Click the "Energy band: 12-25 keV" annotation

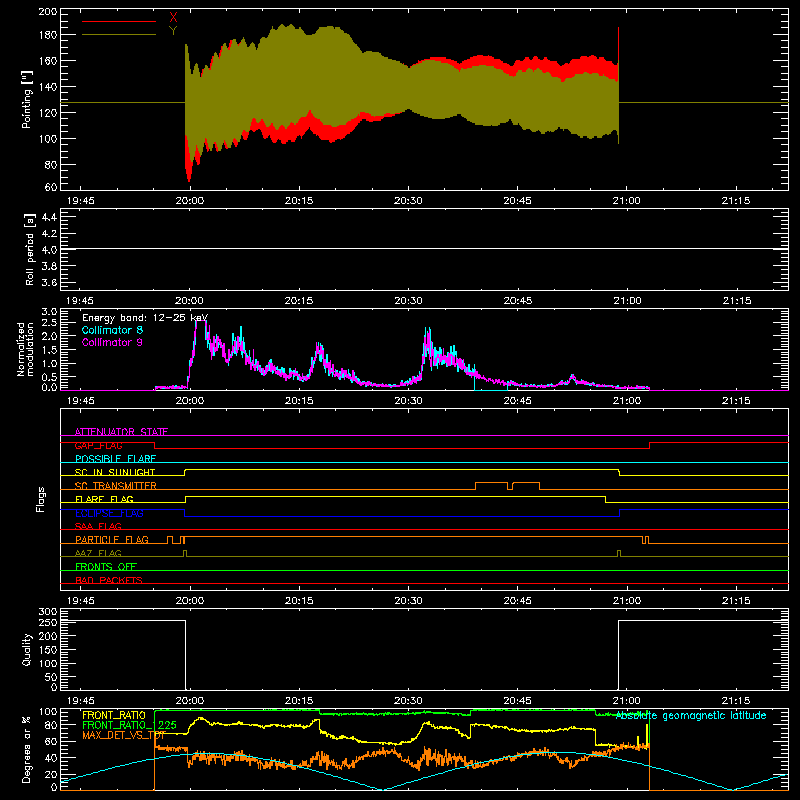145,318
